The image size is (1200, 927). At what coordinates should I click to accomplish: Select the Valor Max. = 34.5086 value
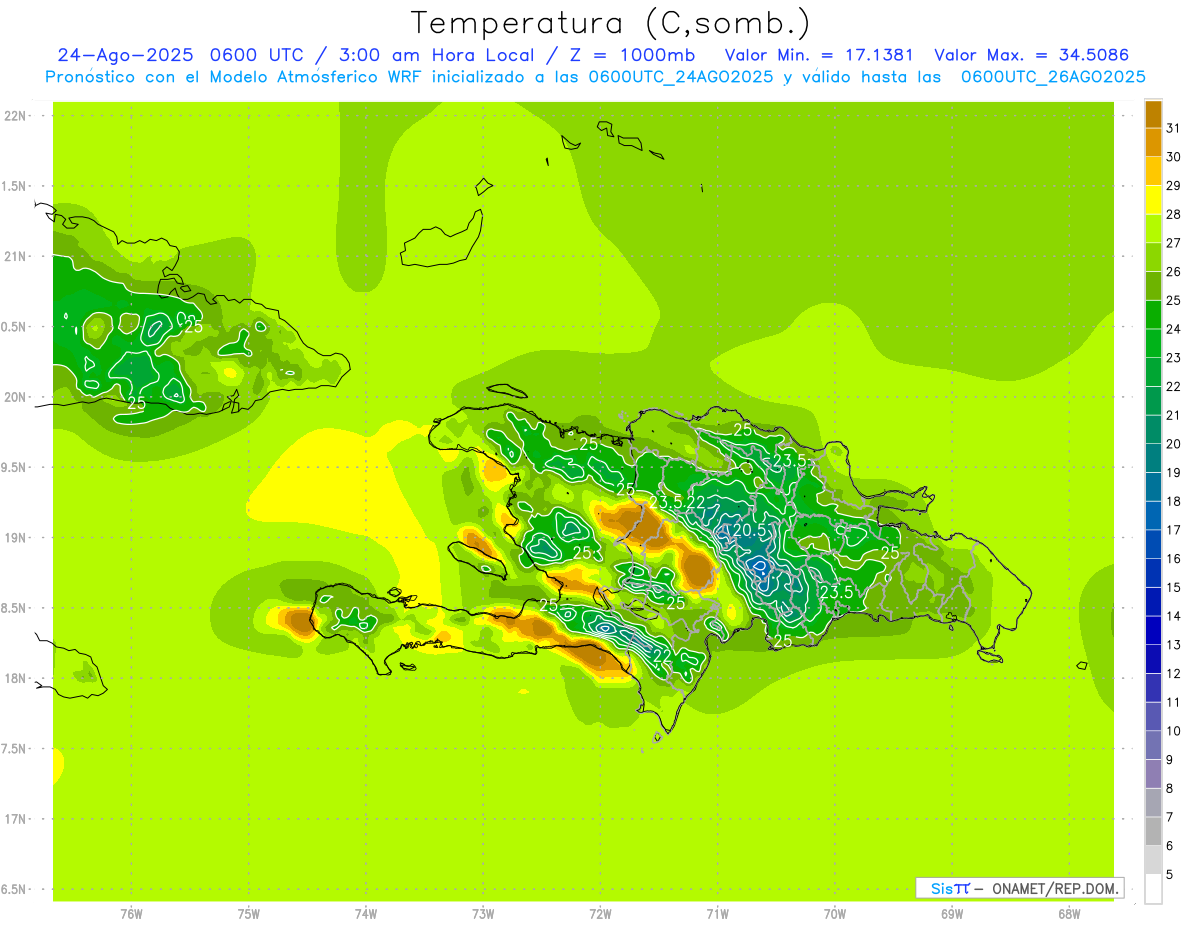(1031, 55)
